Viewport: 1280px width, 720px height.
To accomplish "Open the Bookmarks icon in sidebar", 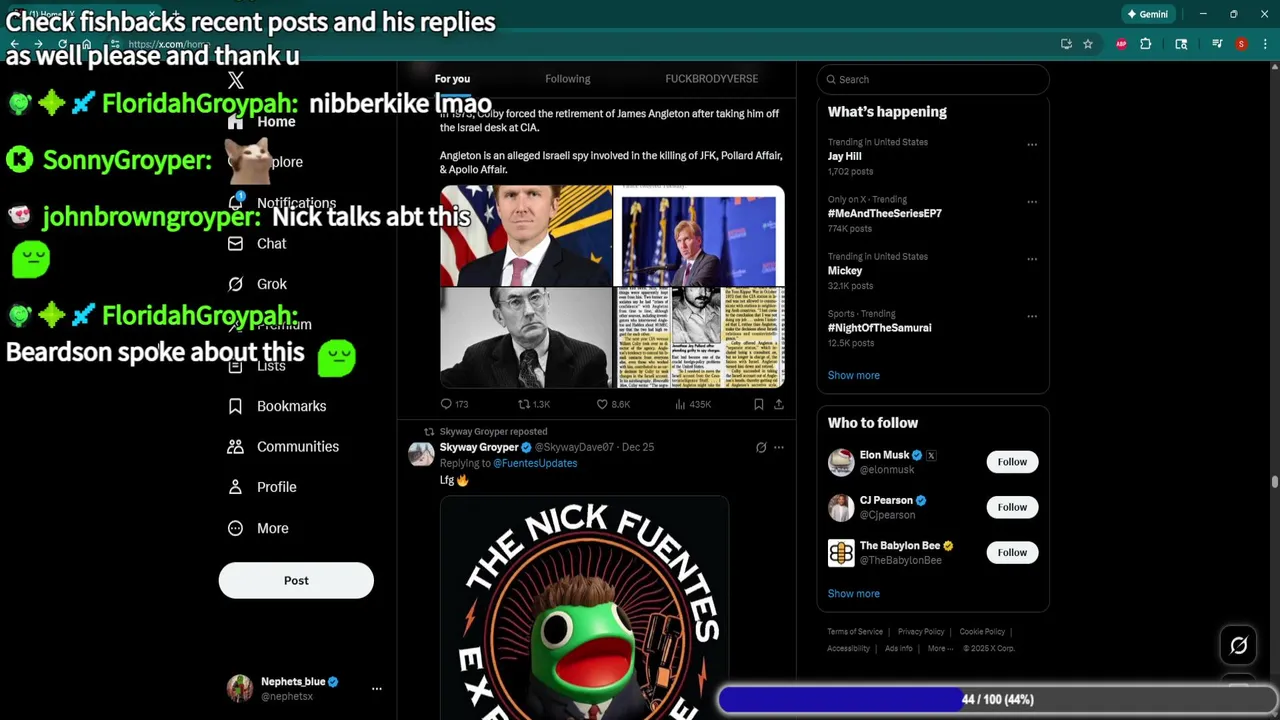I will click(x=235, y=406).
